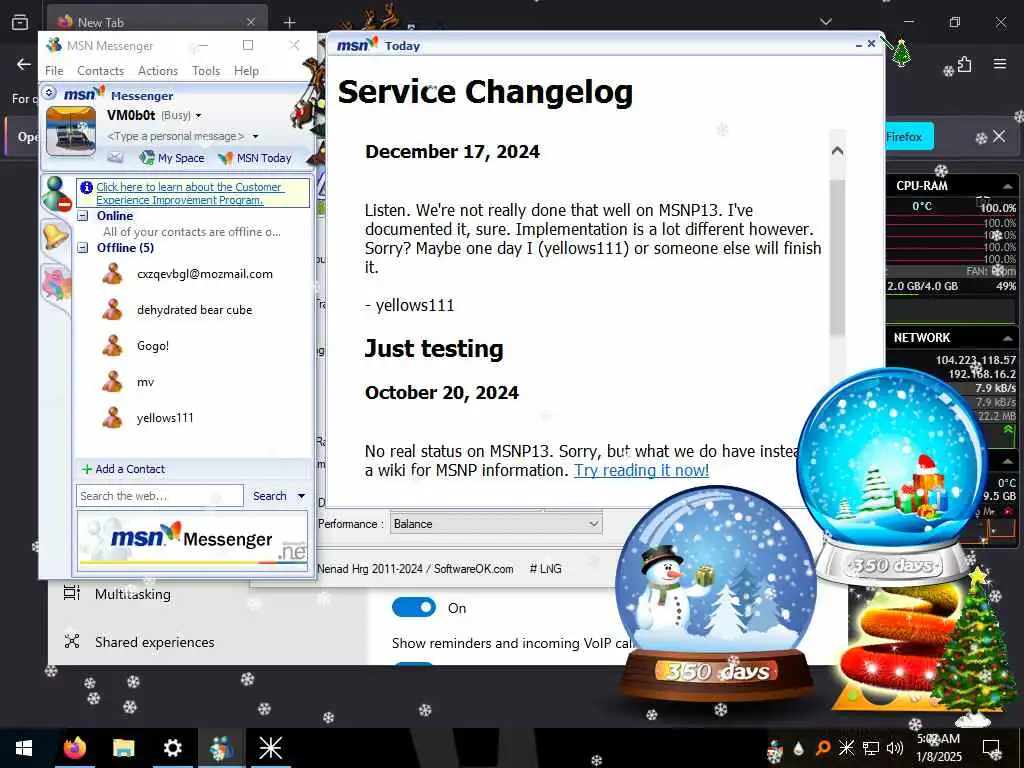
Task: Open Settings gear on the taskbar
Action: tap(172, 748)
